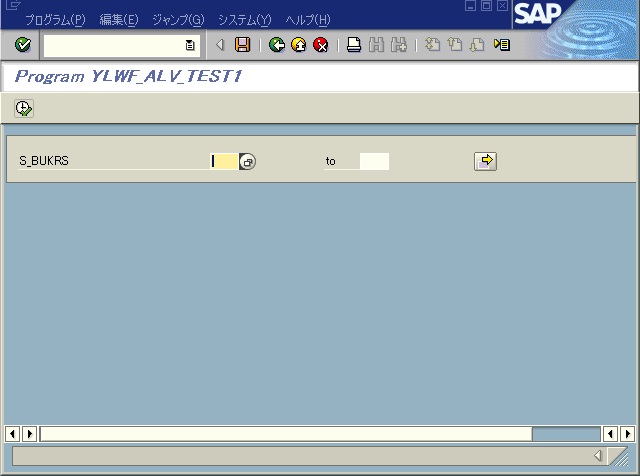The image size is (640, 476).
Task: Expand the toolbar command field arrow
Action: coord(220,45)
